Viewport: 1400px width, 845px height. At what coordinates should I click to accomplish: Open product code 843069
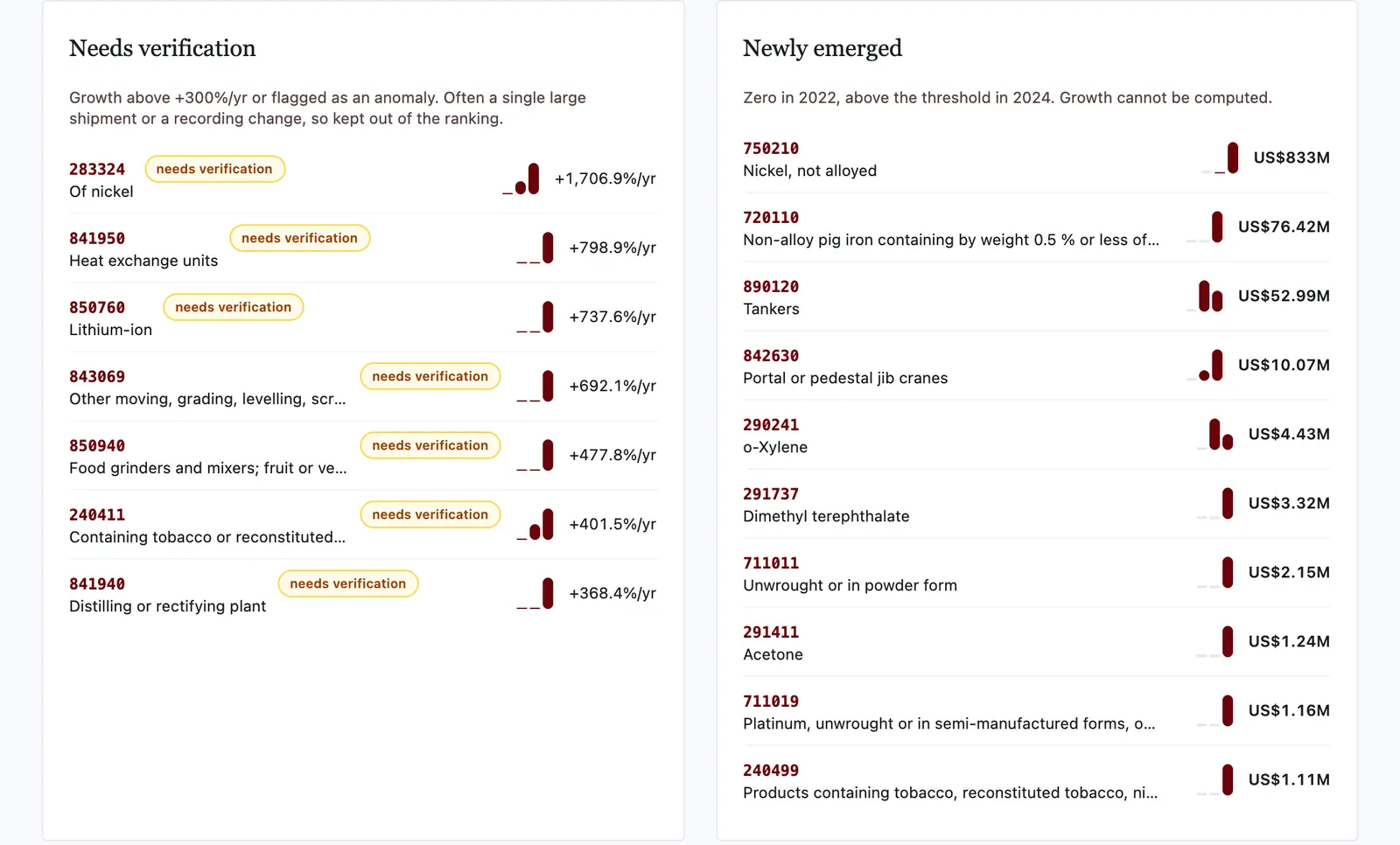(x=97, y=376)
